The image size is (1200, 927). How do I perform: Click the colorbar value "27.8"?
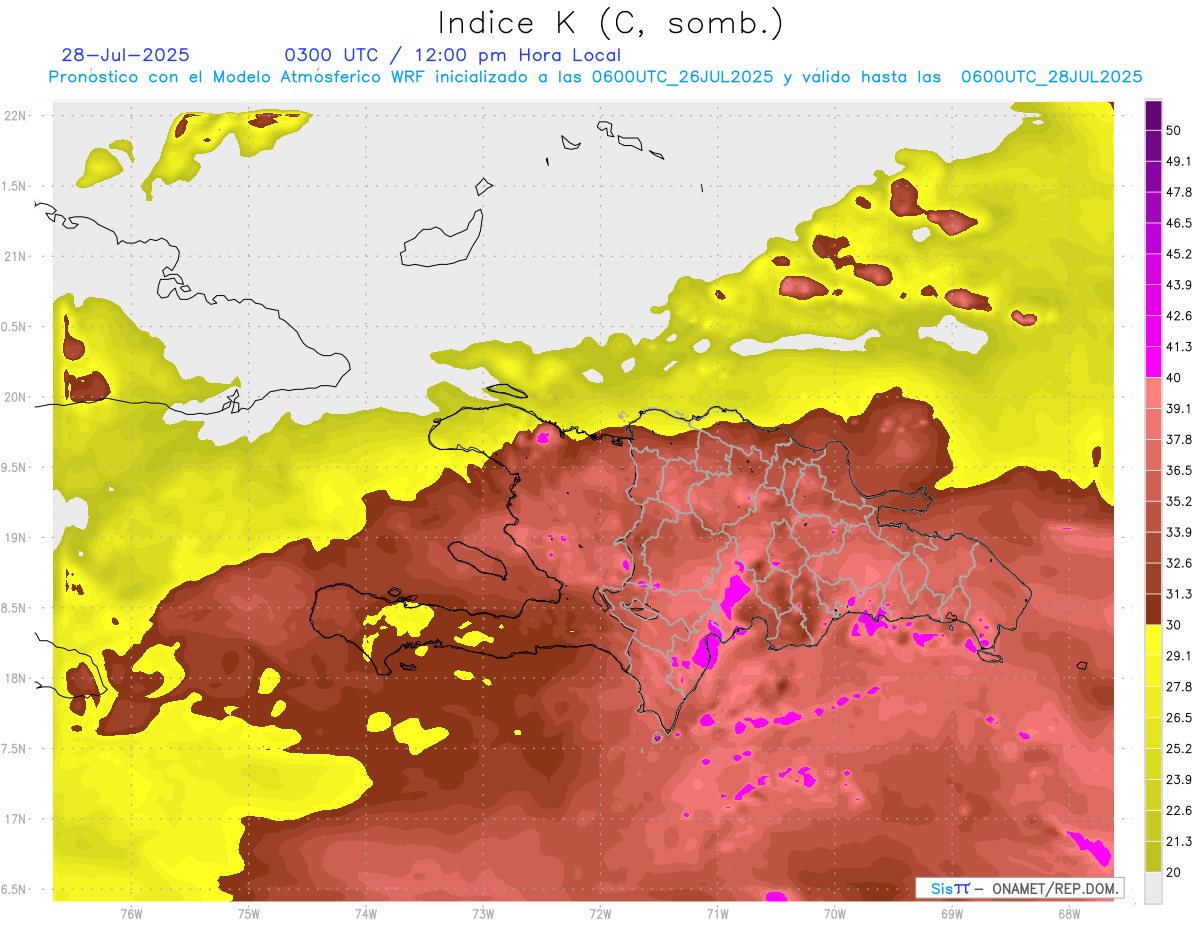click(1181, 687)
